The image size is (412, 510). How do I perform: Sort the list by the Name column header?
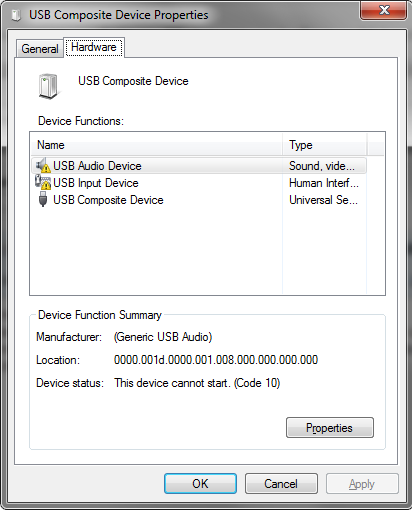[x=157, y=145]
